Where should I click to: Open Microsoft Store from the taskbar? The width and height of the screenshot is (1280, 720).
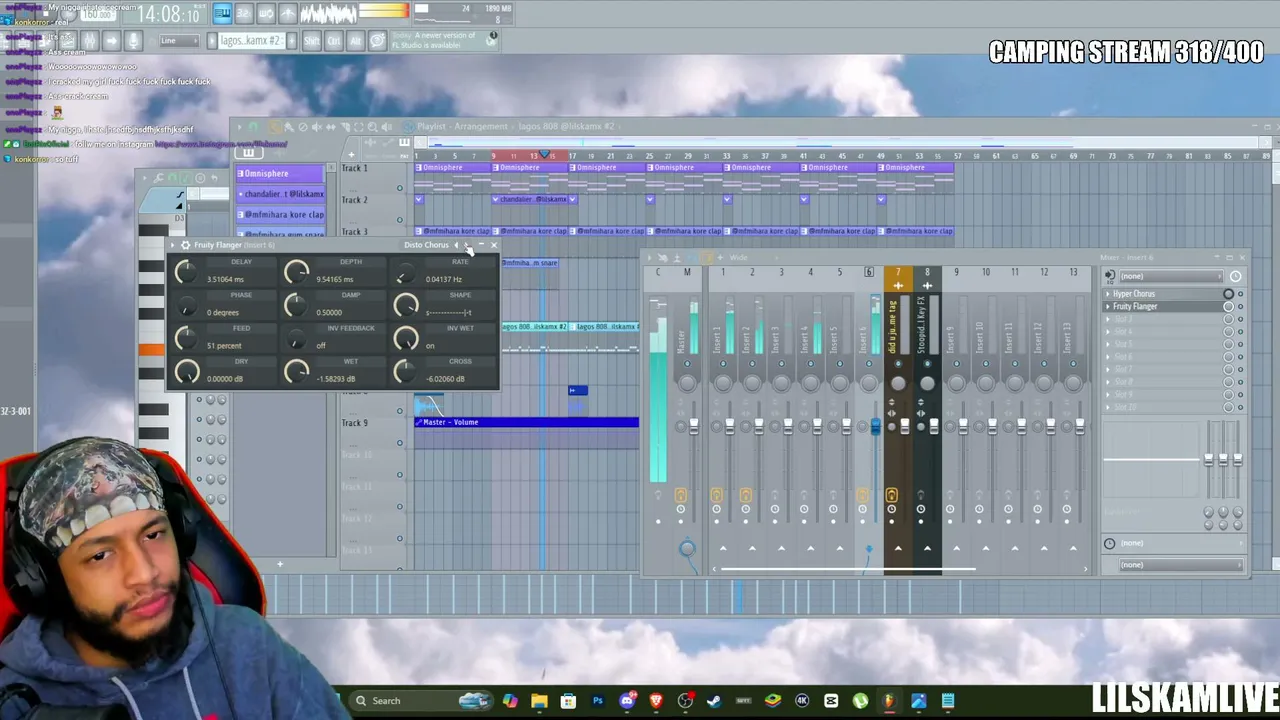568,701
